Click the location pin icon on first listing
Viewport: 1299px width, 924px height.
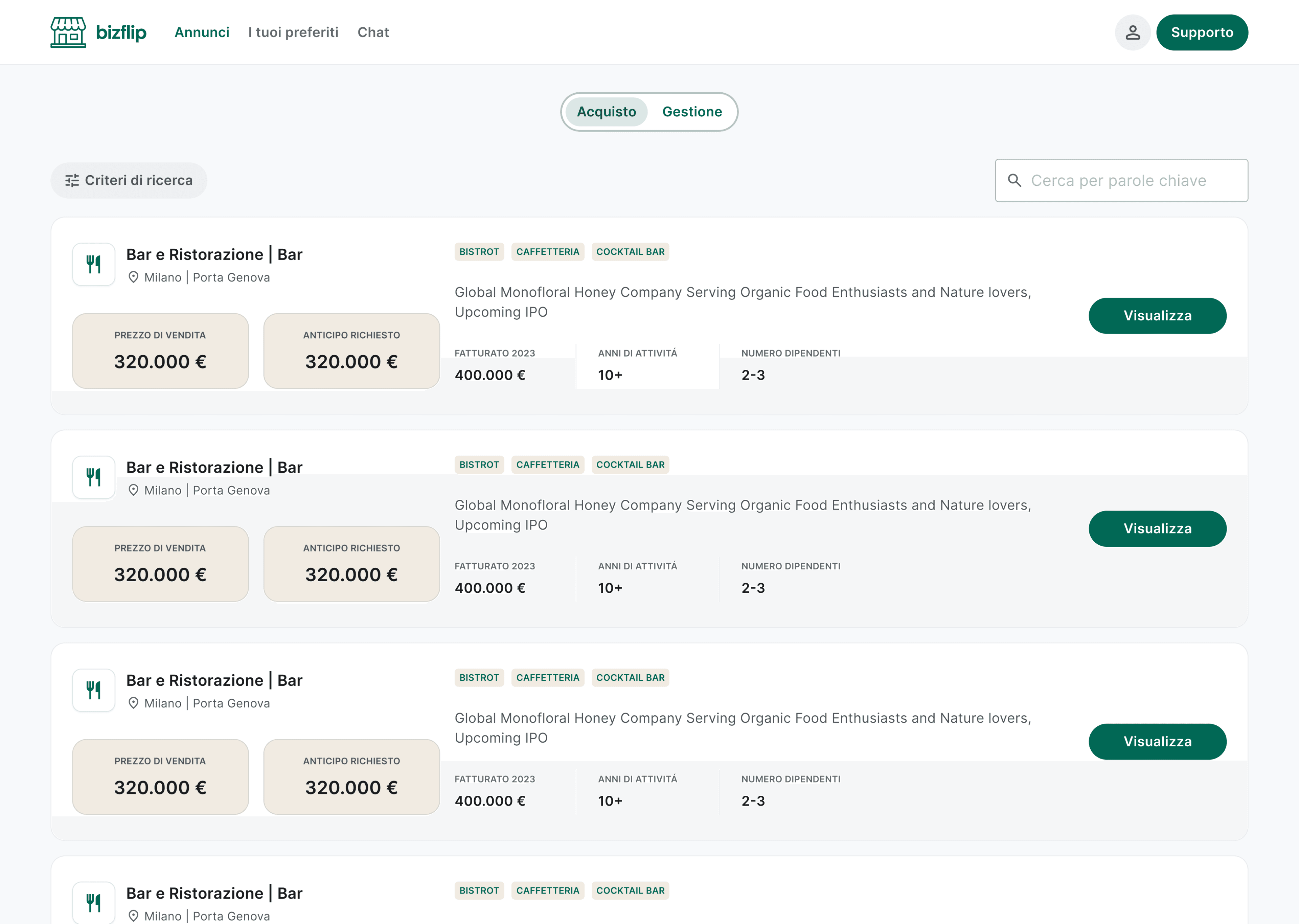tap(134, 277)
